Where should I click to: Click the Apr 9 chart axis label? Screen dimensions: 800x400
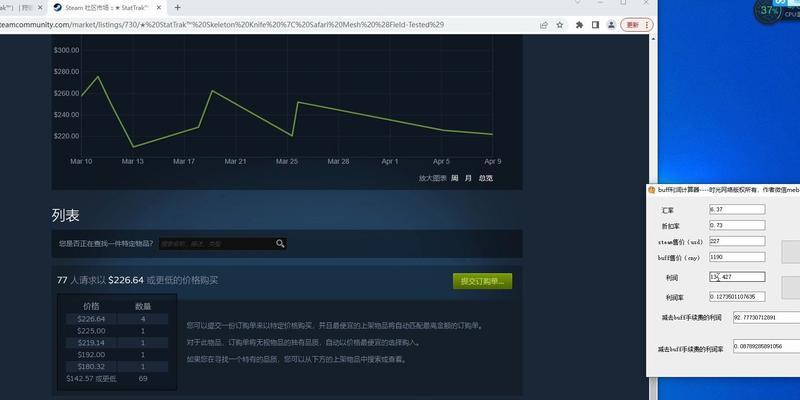[x=492, y=161]
